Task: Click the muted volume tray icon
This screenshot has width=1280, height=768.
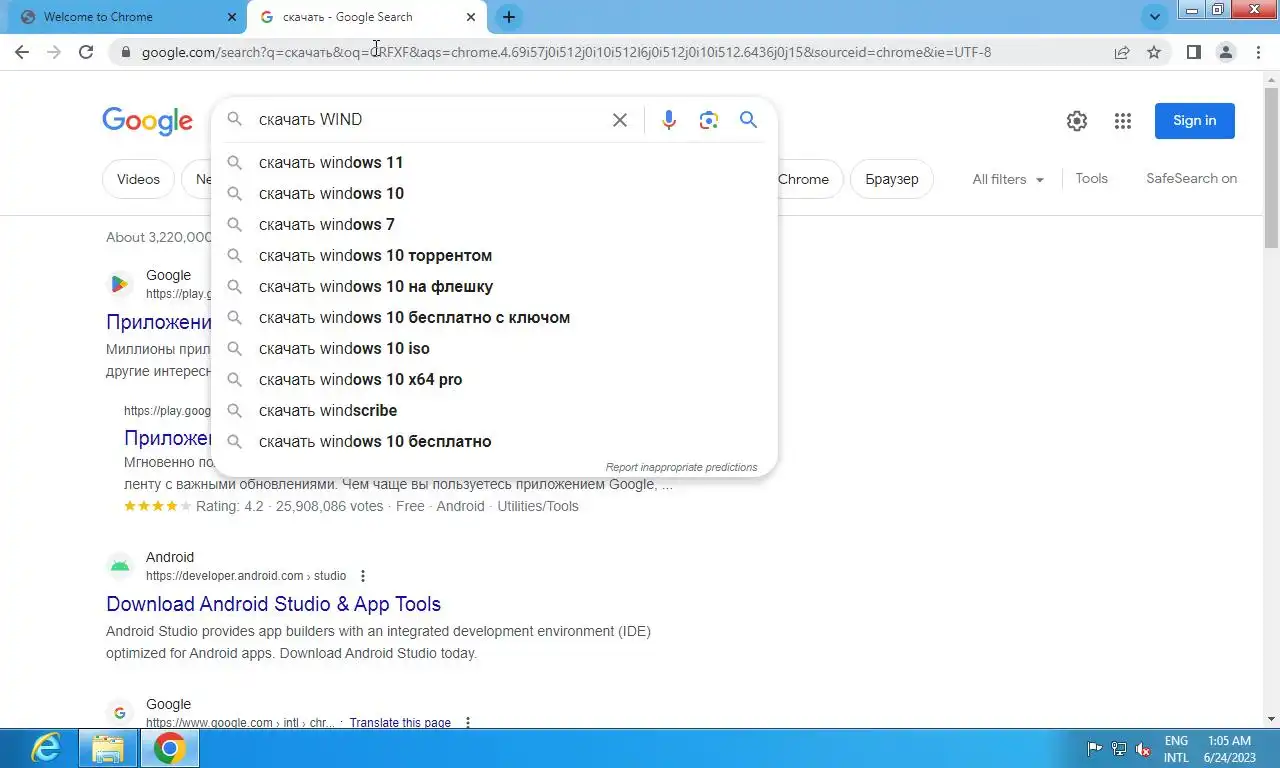Action: coord(1143,749)
